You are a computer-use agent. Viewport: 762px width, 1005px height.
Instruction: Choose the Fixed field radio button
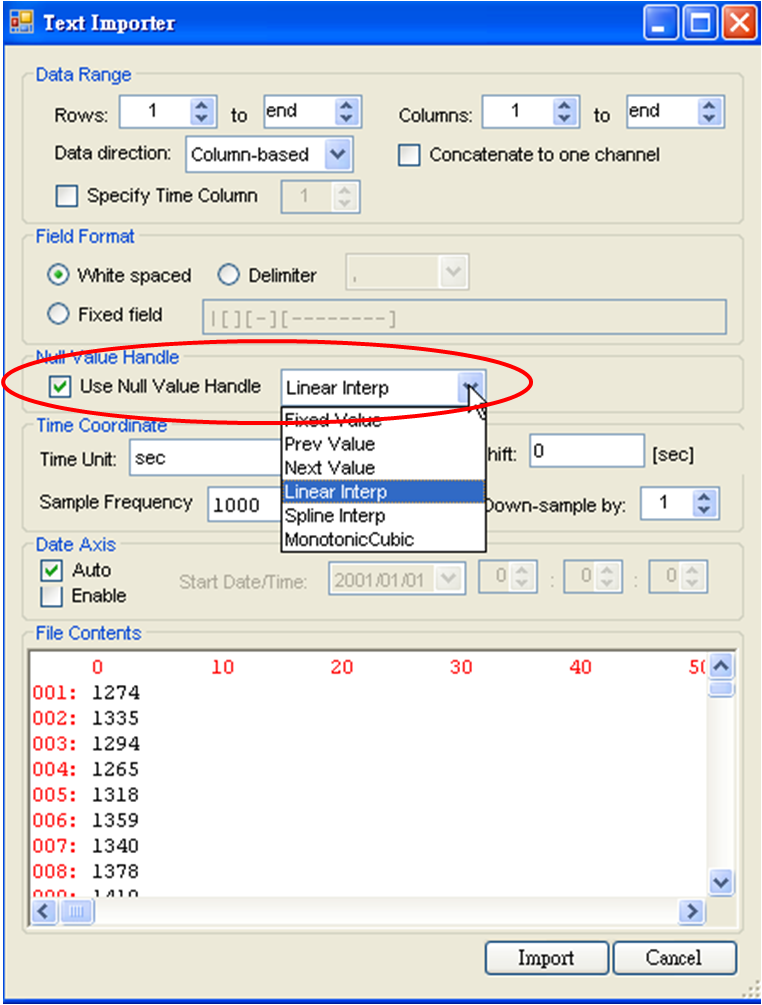[59, 315]
